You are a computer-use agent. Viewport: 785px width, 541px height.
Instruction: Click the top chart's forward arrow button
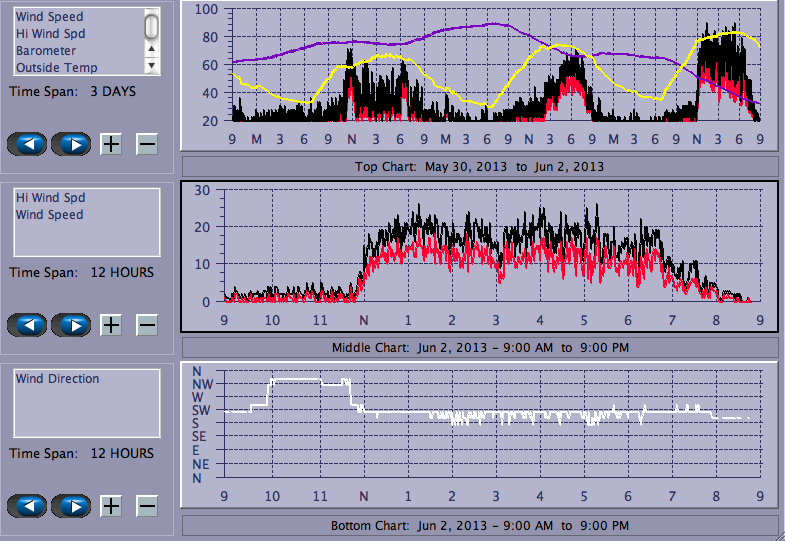pos(71,144)
